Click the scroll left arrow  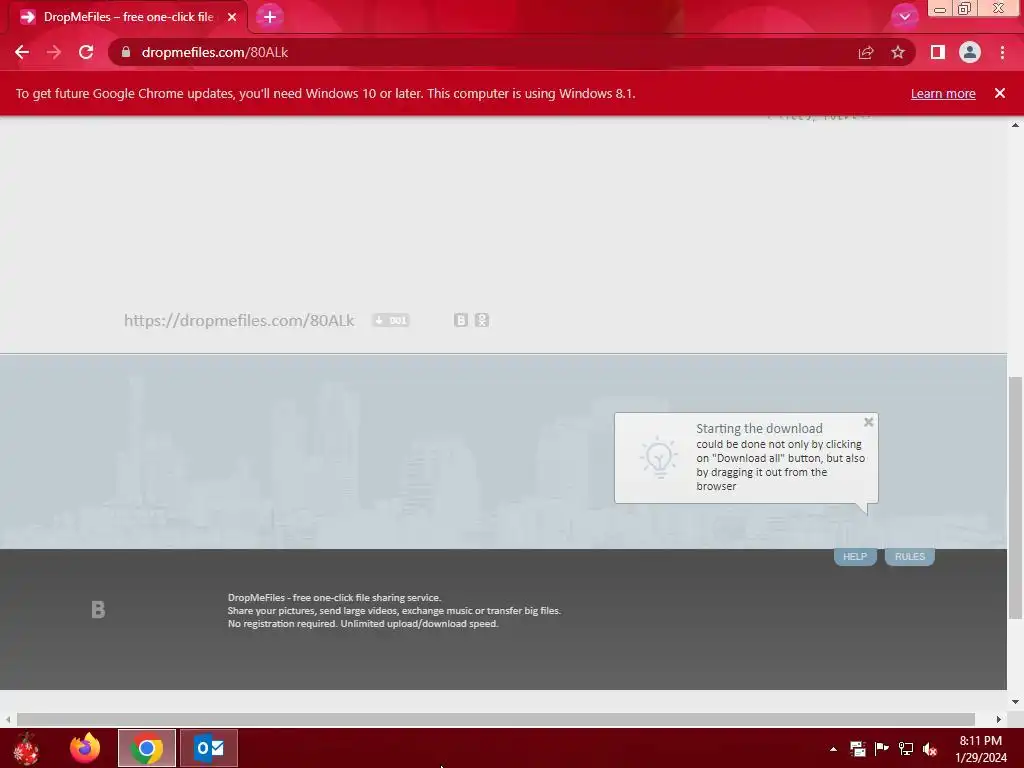point(8,719)
